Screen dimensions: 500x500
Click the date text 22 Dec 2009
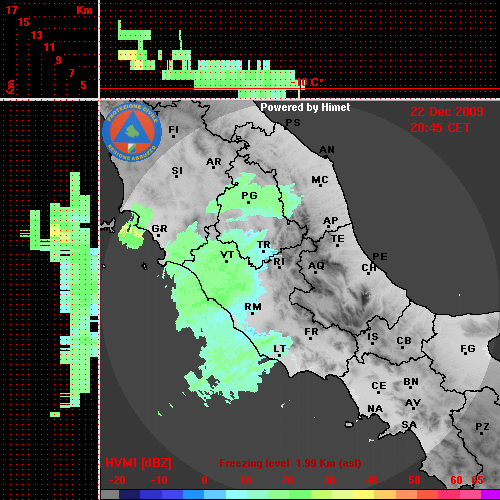click(447, 112)
